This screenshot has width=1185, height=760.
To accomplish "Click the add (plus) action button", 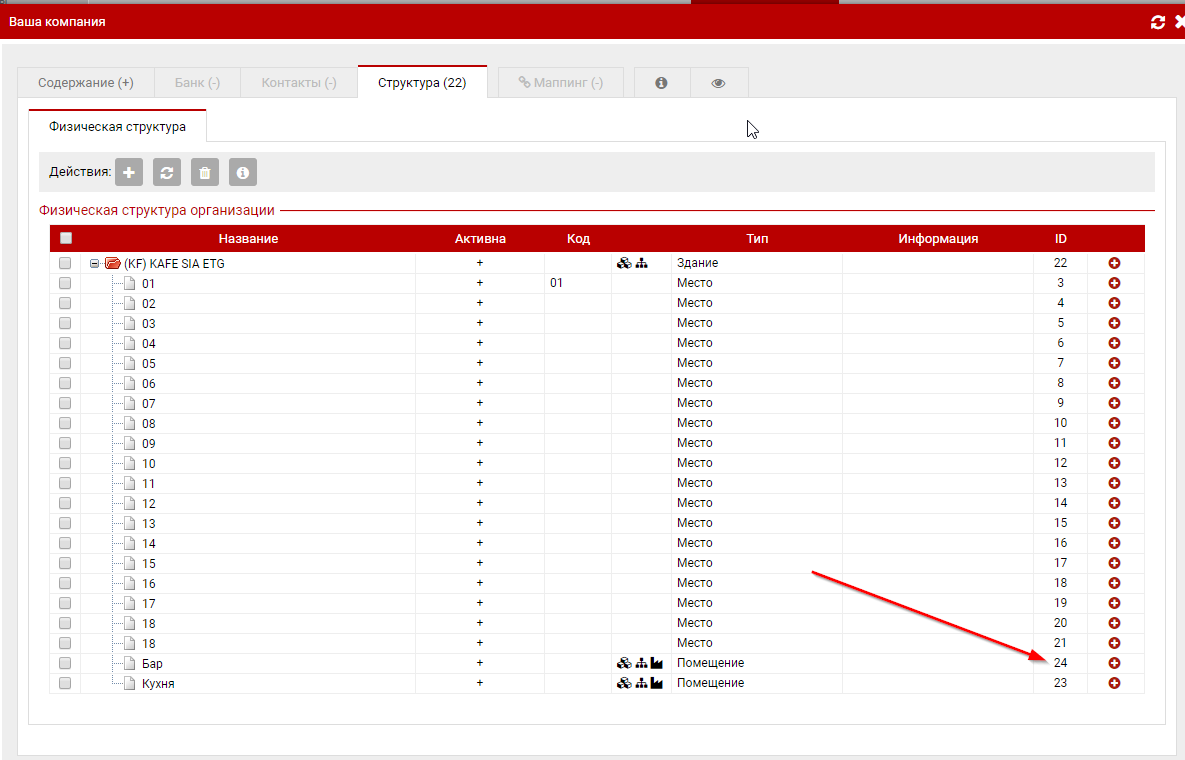I will [x=129, y=173].
